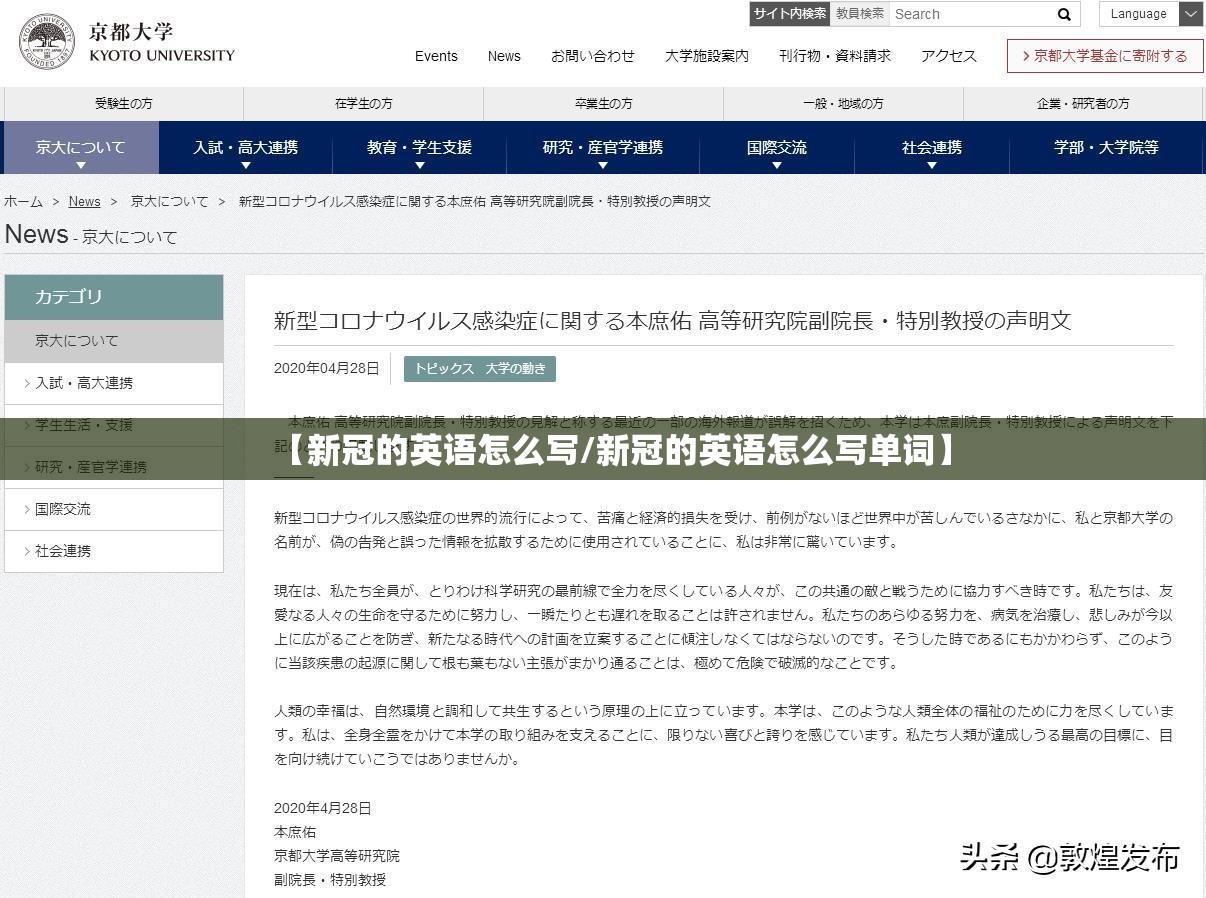The image size is (1206, 898).
Task: Select 受験生の方 audience tab
Action: [124, 104]
